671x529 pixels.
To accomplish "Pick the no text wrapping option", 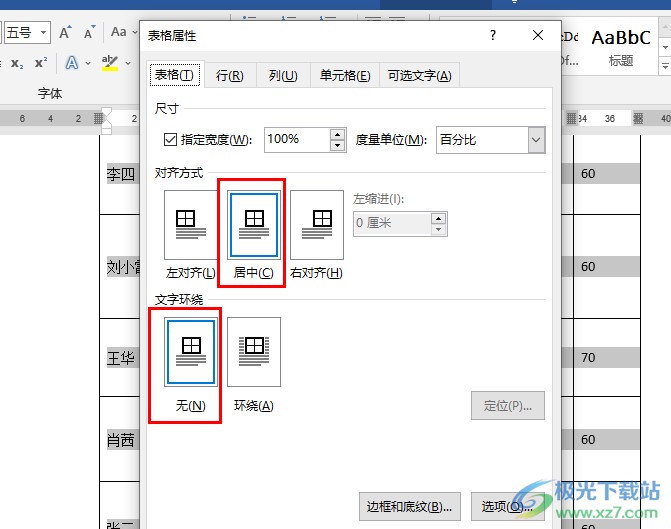I will 191,352.
